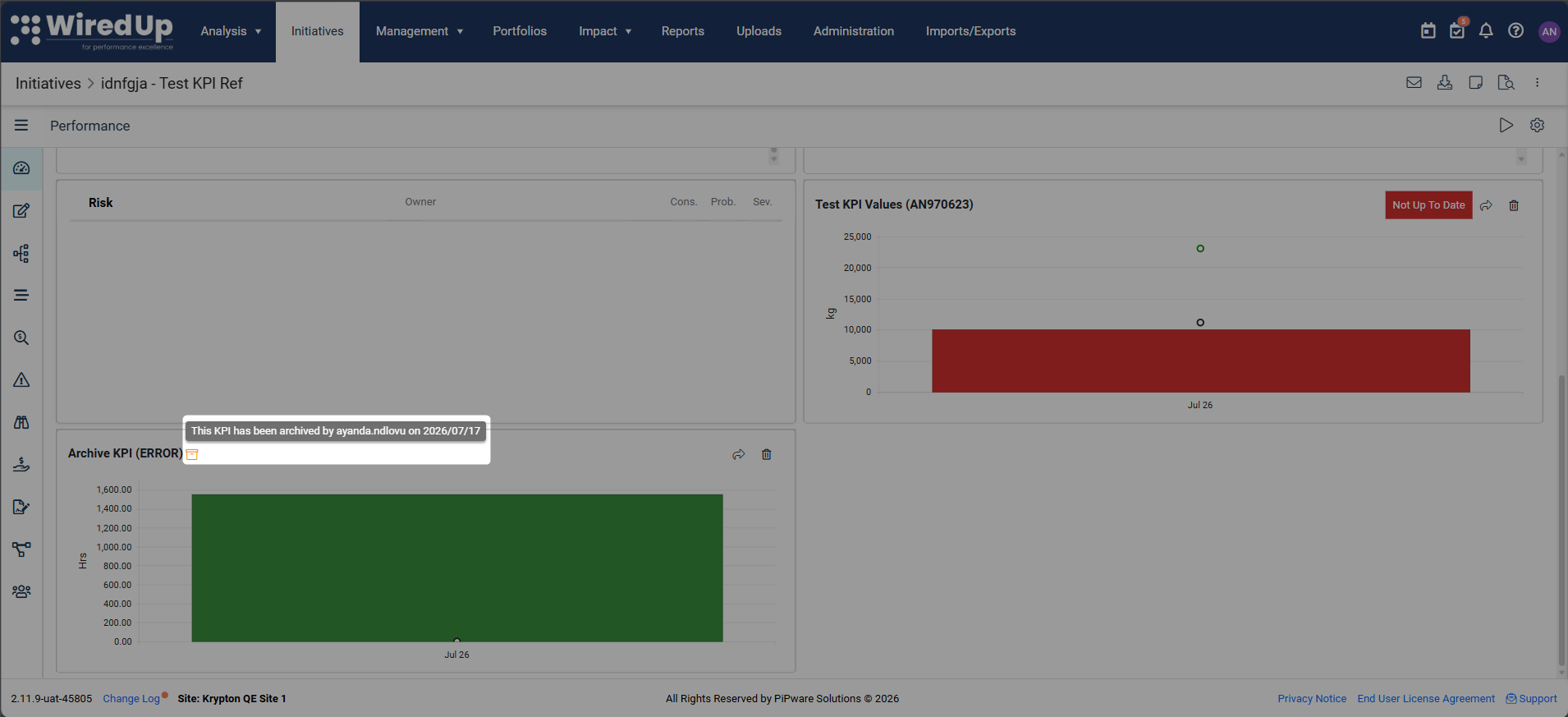This screenshot has width=1568, height=717.
Task: Open the risk warning triangle sidebar icon
Action: [21, 380]
